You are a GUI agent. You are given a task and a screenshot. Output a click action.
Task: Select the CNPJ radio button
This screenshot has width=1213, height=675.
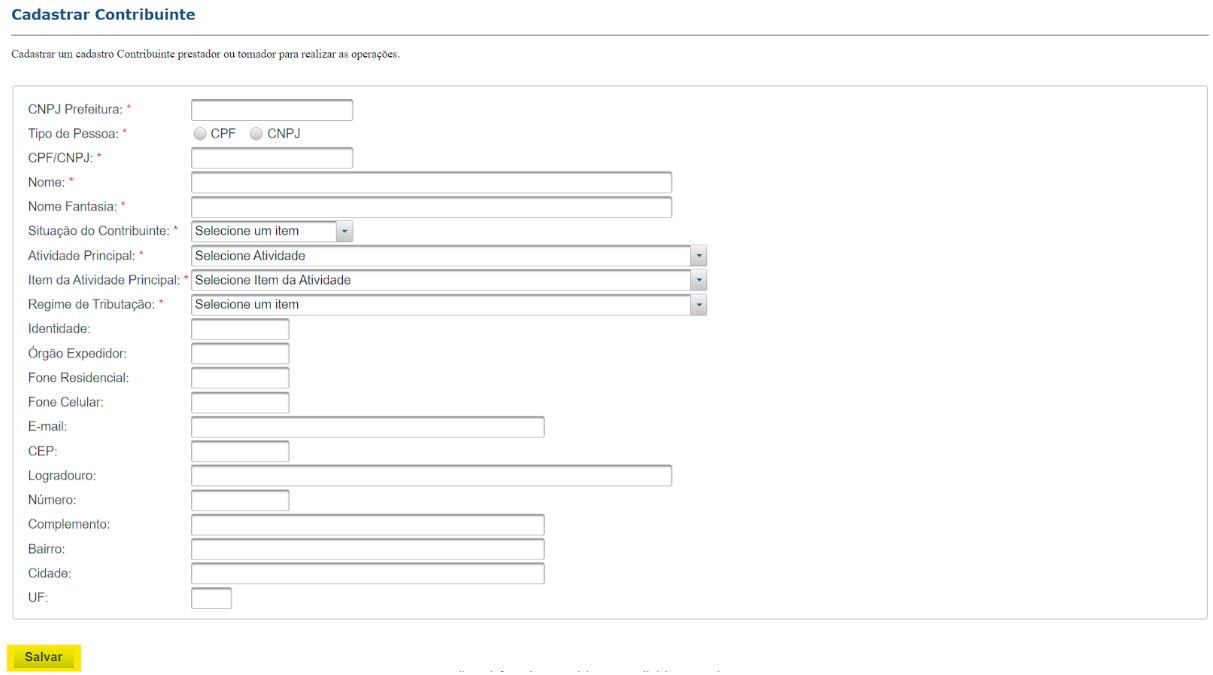[256, 134]
